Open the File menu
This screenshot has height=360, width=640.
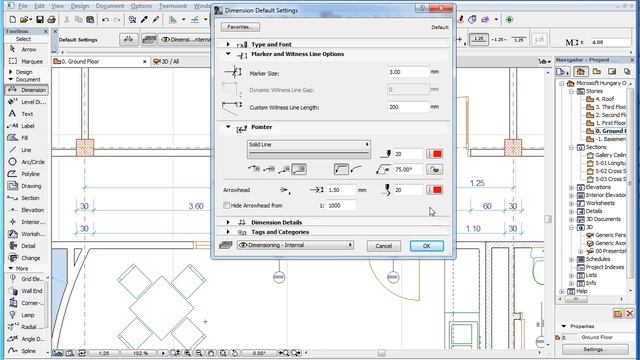(23, 6)
